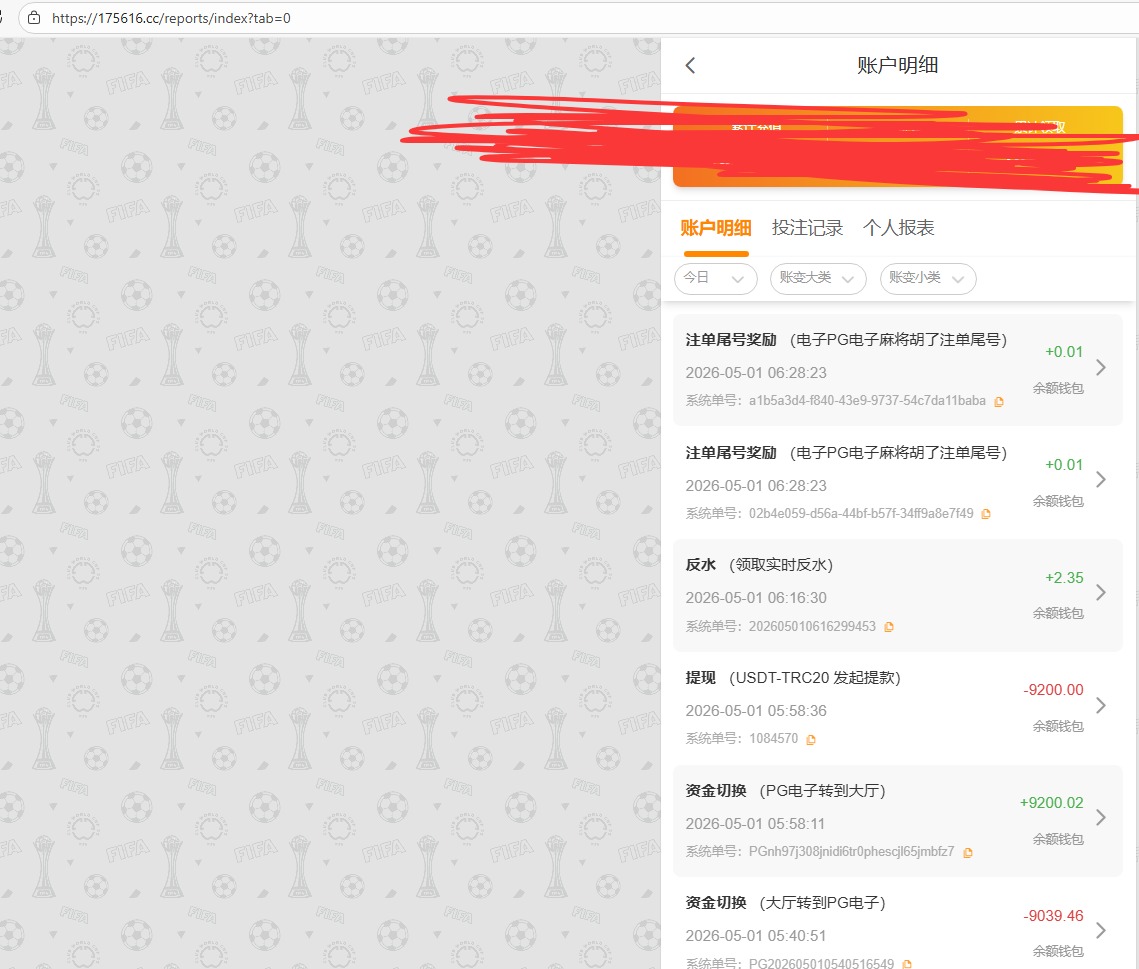Select timestamp 2026-05-01 05:40:51
This screenshot has height=969, width=1139.
pos(756,936)
